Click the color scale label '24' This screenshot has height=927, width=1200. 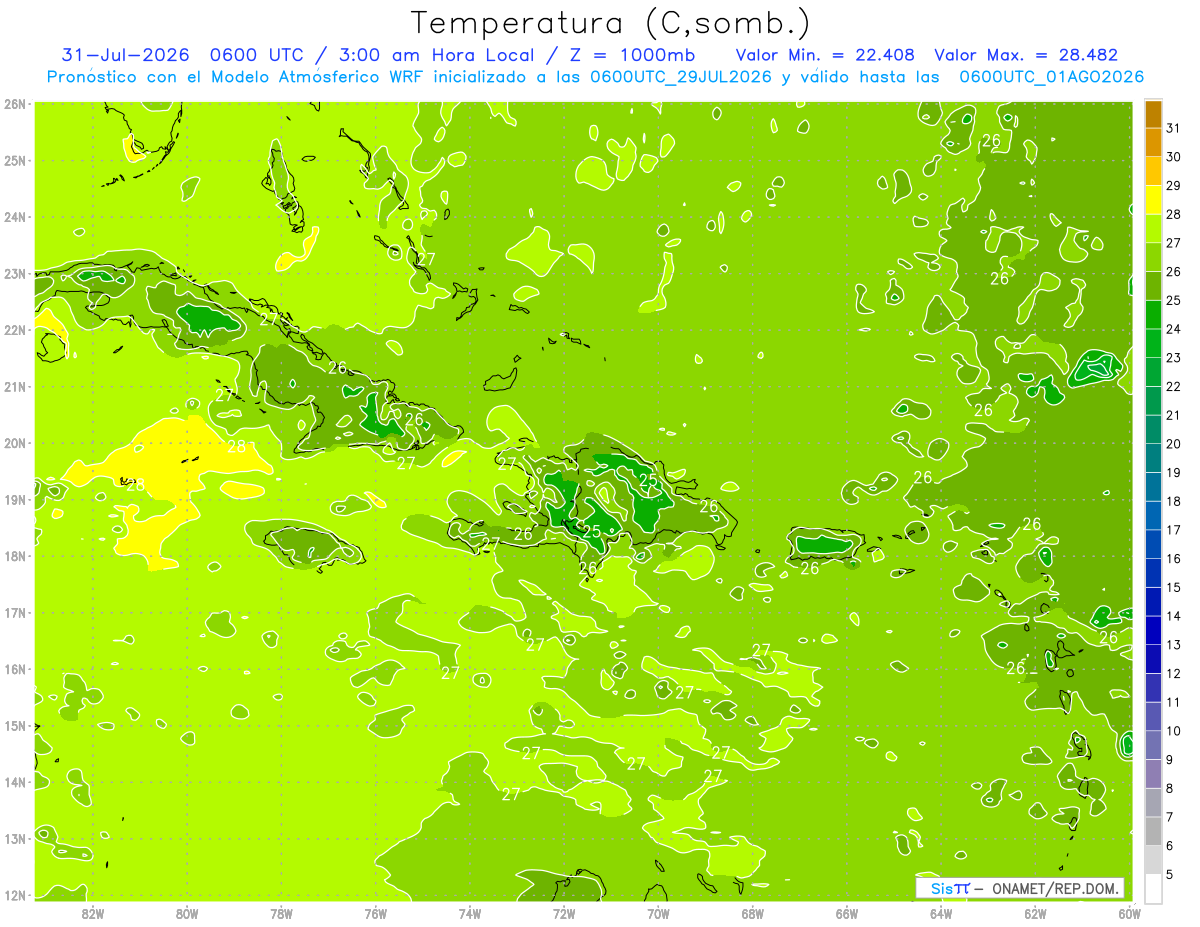tap(1174, 329)
